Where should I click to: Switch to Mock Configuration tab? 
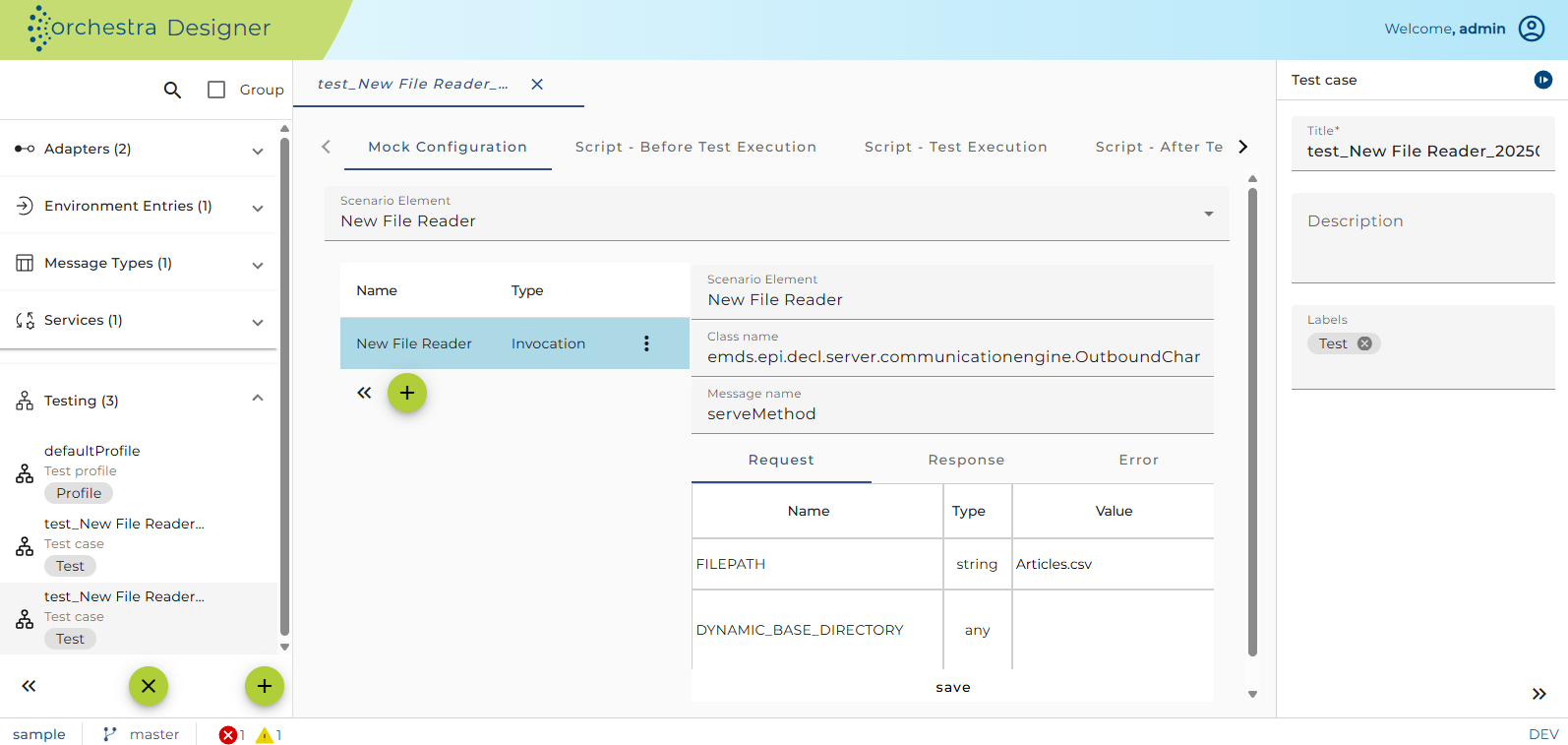(x=448, y=147)
